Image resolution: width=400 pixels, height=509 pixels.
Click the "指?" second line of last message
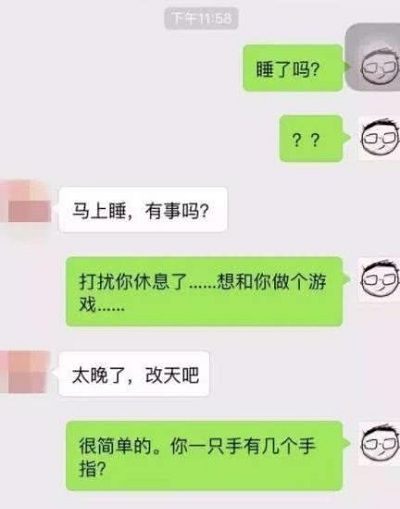pyautogui.click(x=92, y=468)
